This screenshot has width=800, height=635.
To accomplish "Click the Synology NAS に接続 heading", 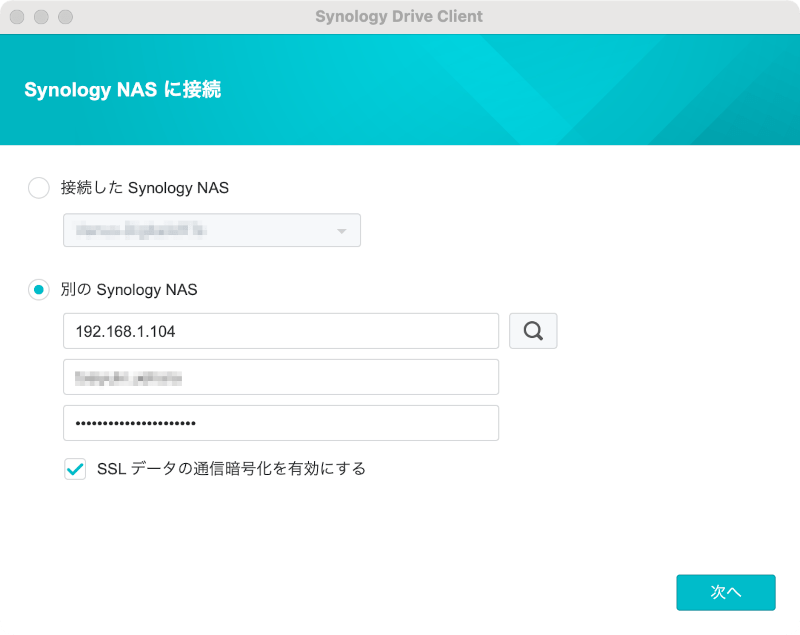I will click(122, 90).
